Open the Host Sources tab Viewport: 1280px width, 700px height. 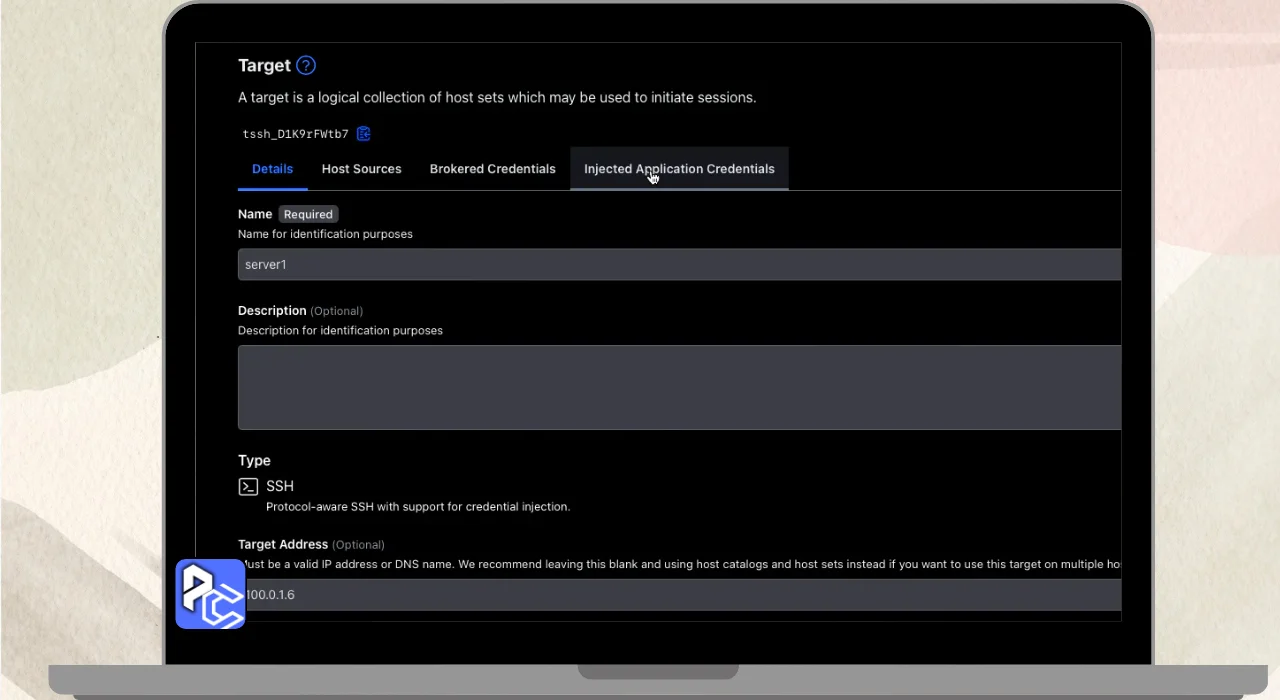[361, 169]
